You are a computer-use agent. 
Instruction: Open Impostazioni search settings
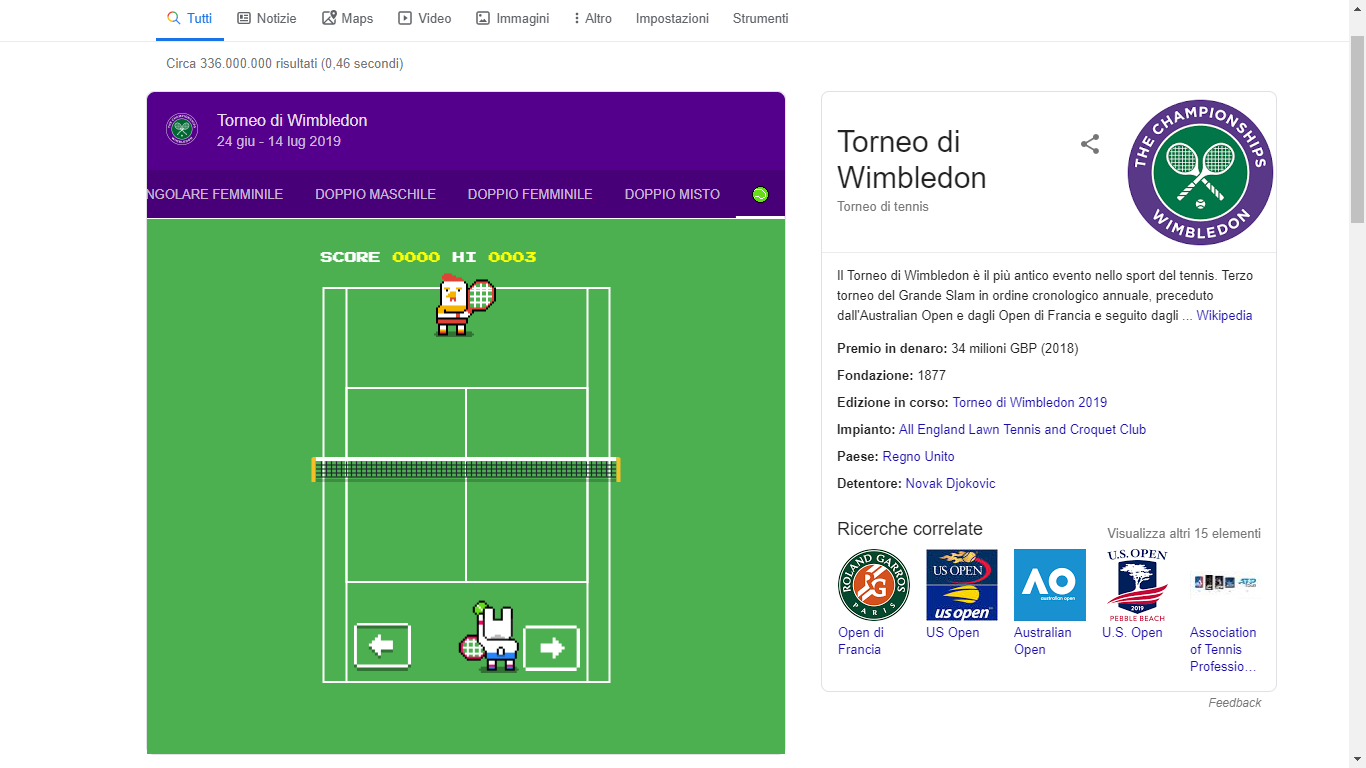pyautogui.click(x=672, y=18)
